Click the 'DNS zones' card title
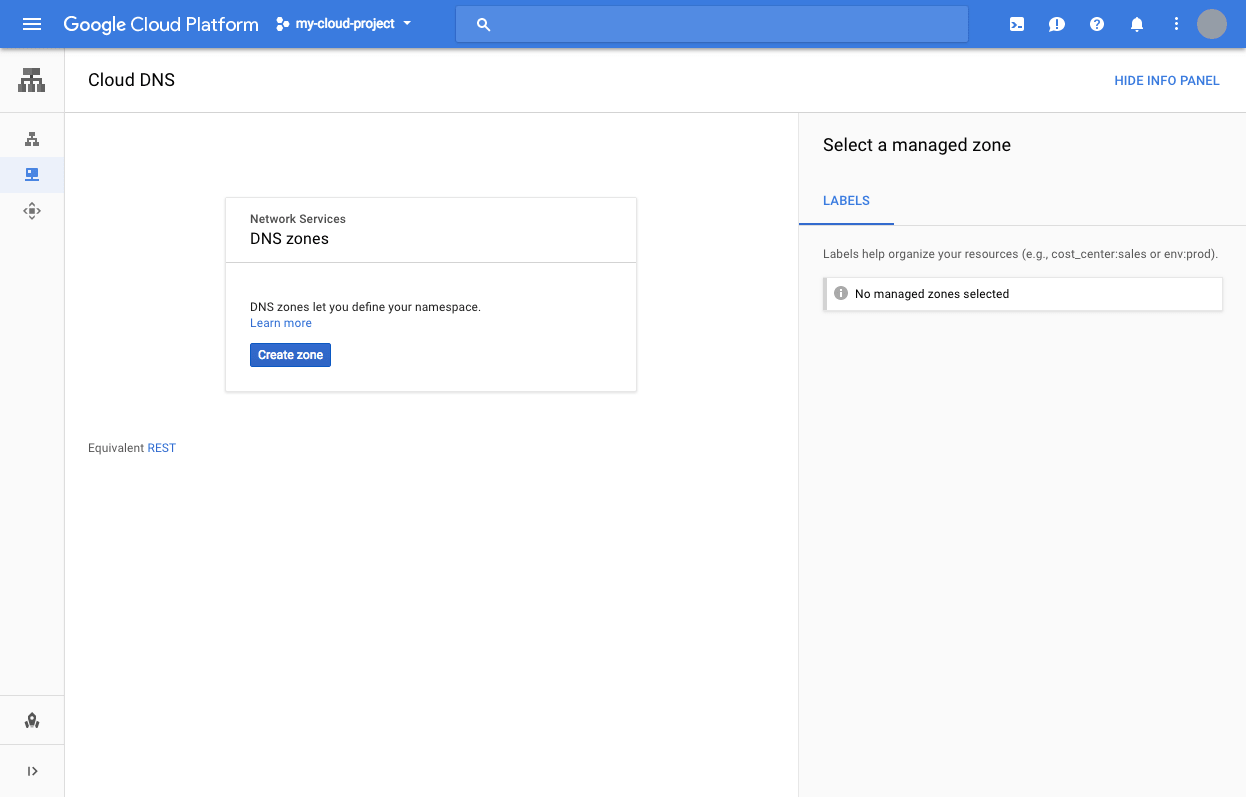 289,239
